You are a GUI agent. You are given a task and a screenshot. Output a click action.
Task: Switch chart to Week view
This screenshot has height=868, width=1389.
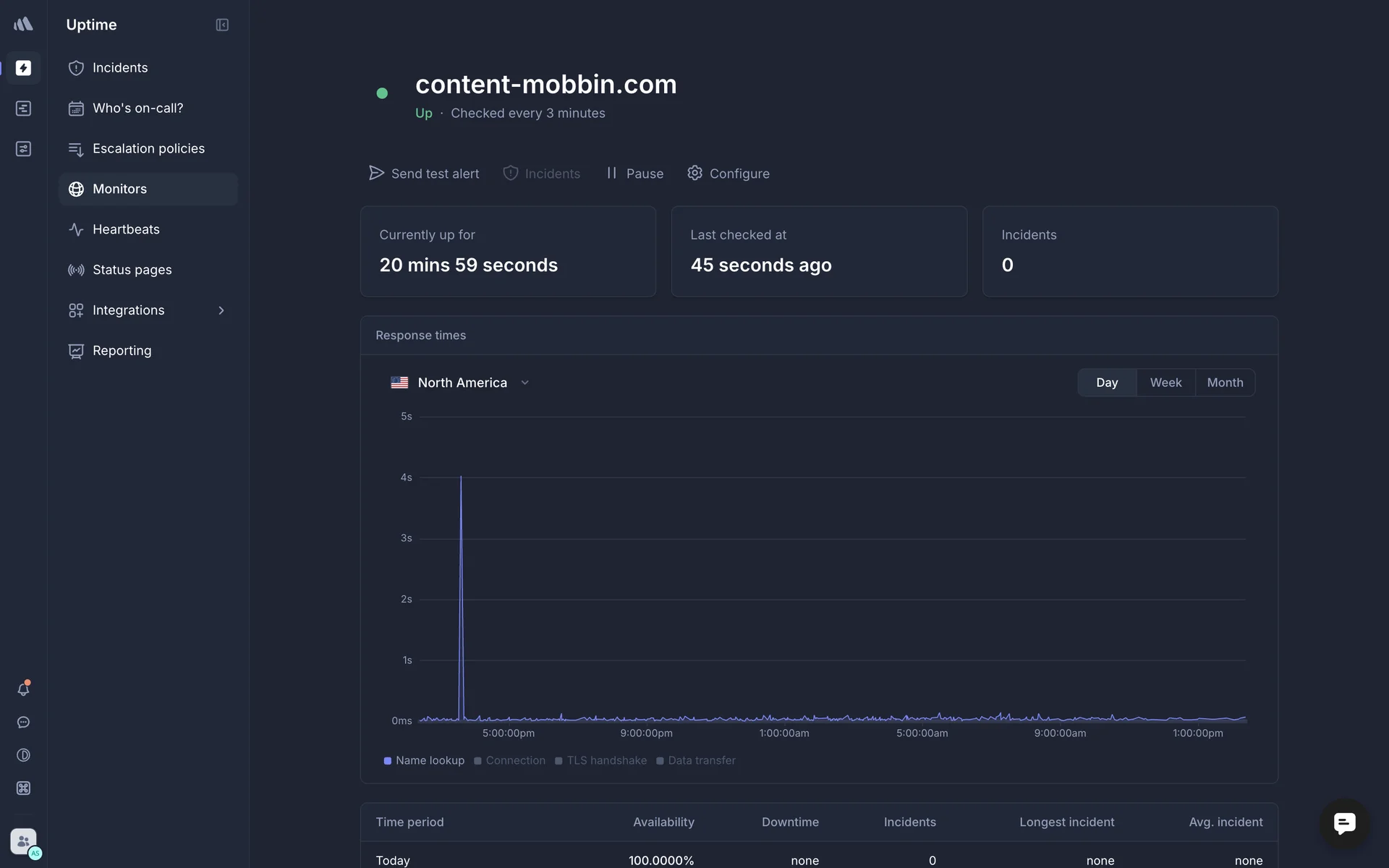1165,383
